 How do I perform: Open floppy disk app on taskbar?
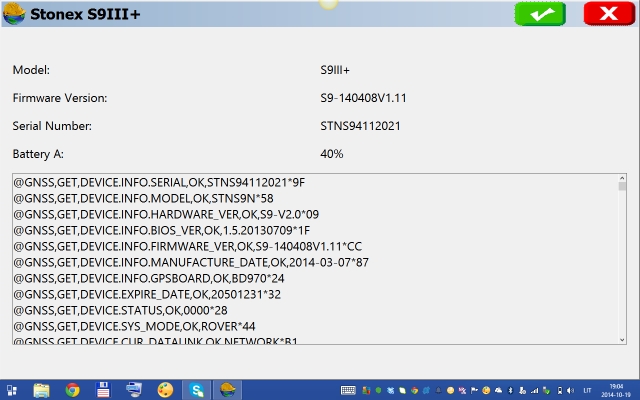pyautogui.click(x=103, y=390)
